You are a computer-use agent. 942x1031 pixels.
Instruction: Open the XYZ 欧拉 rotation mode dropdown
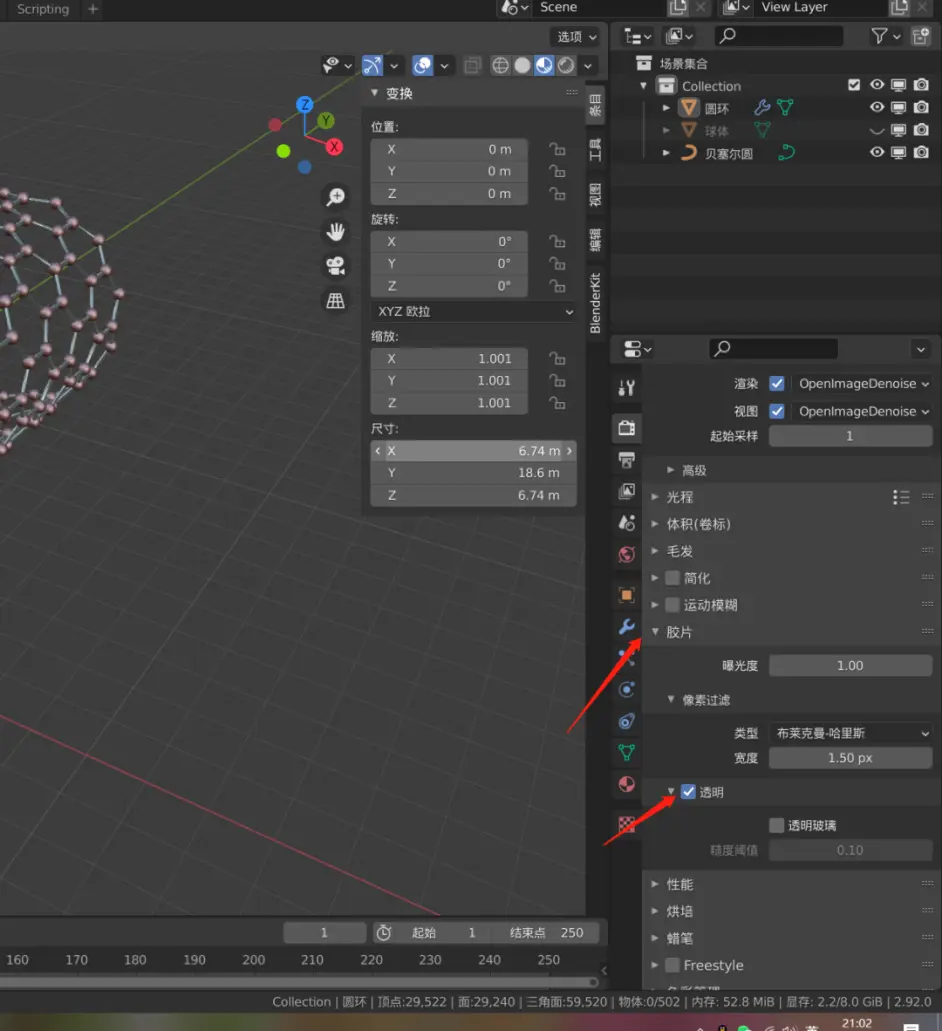474,312
